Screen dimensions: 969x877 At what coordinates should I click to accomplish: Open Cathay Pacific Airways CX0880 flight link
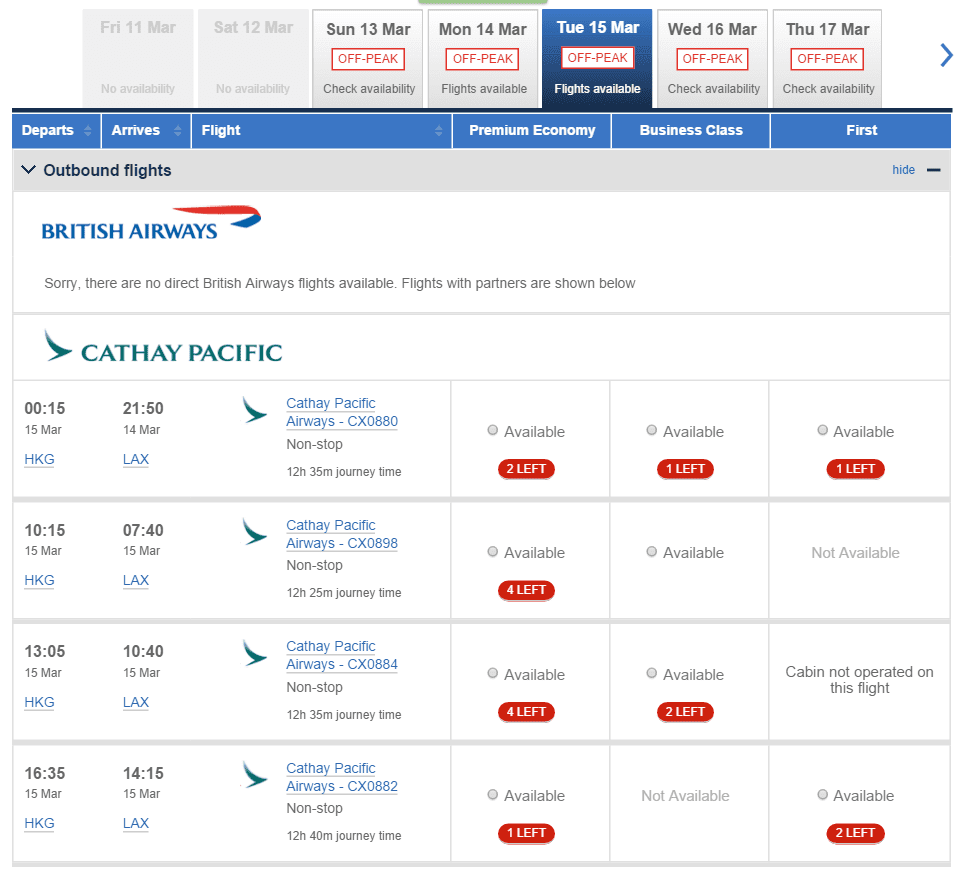(342, 412)
